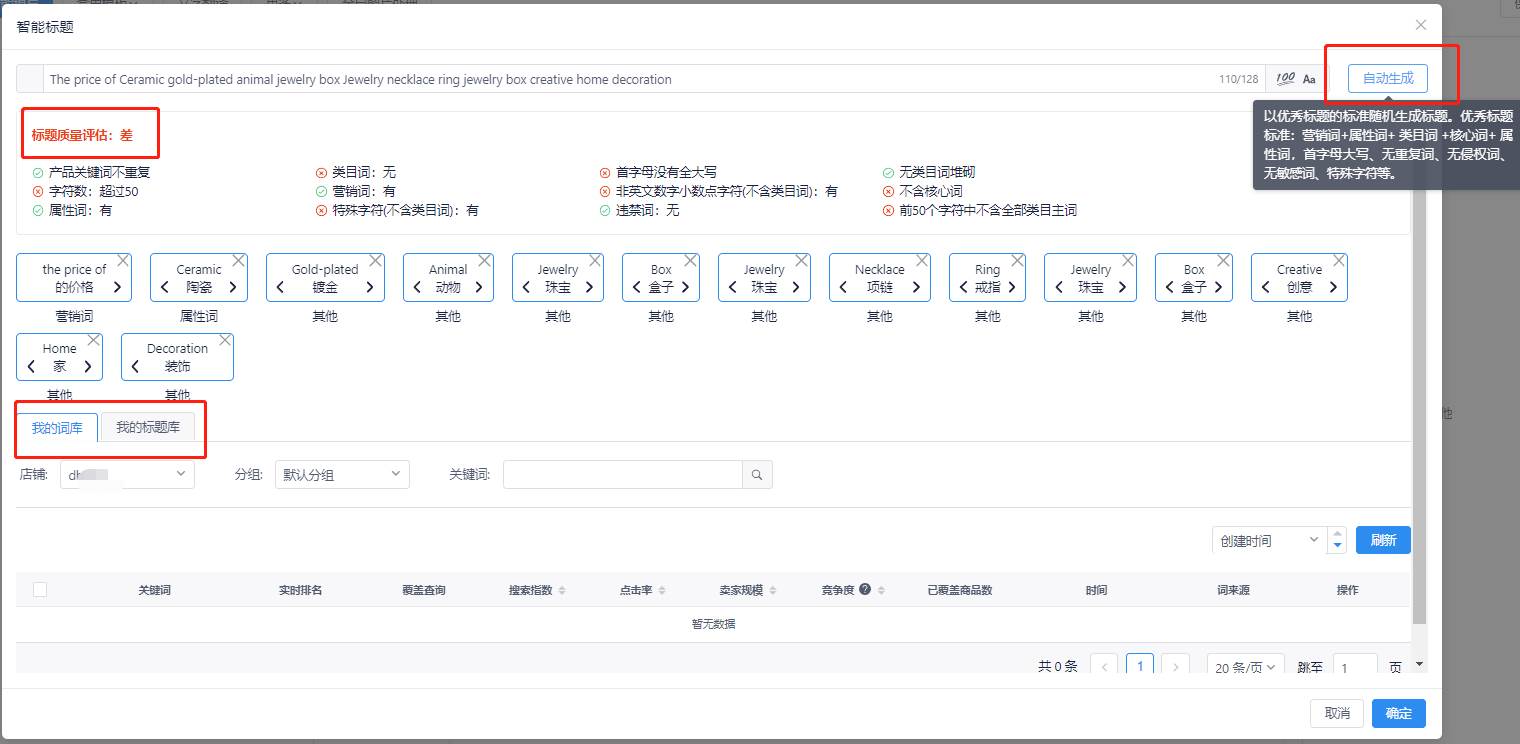
Task: Open the 20 条/页 page size dropdown
Action: [x=1245, y=667]
